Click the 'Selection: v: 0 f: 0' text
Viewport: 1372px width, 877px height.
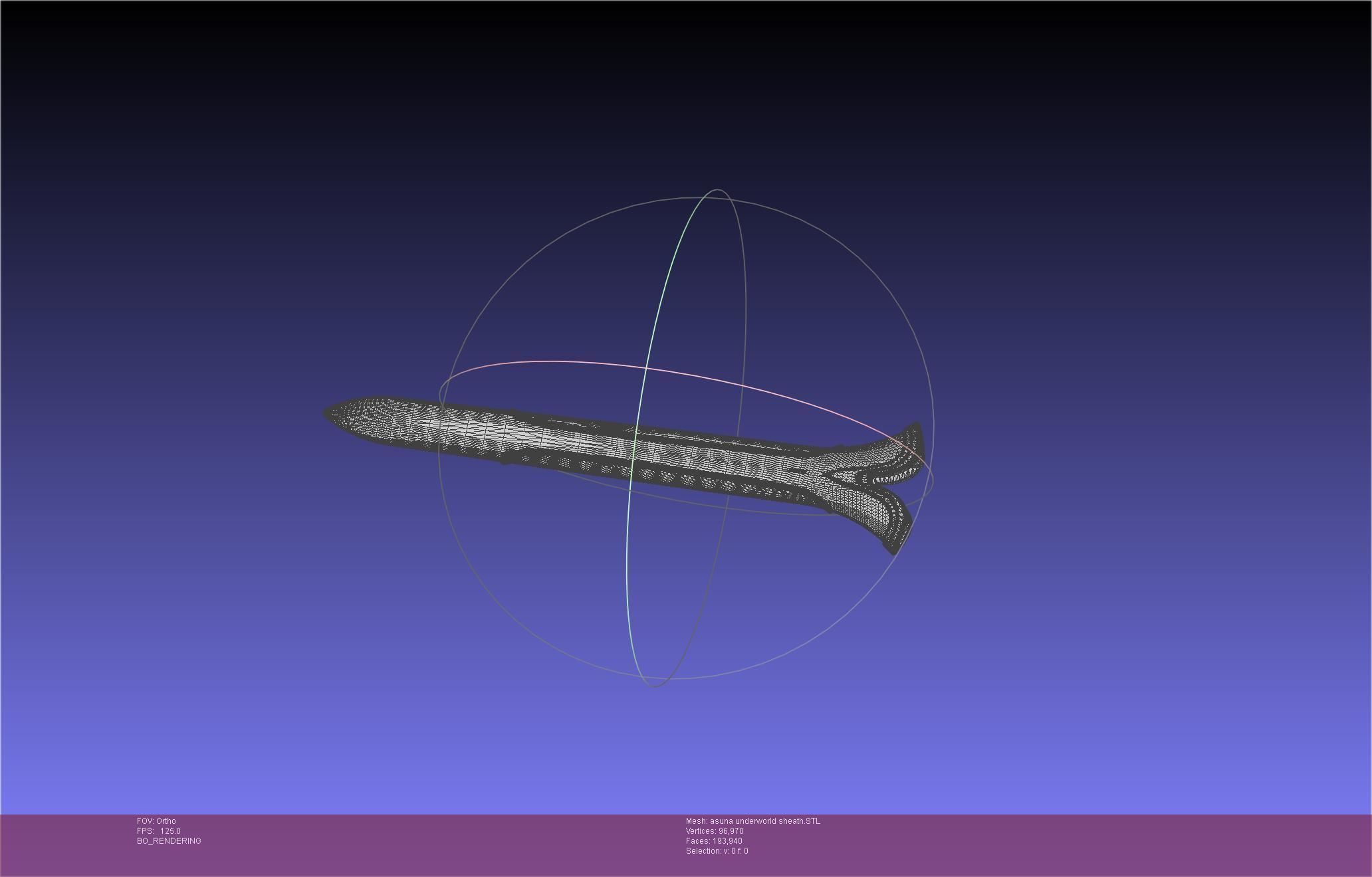[x=717, y=851]
